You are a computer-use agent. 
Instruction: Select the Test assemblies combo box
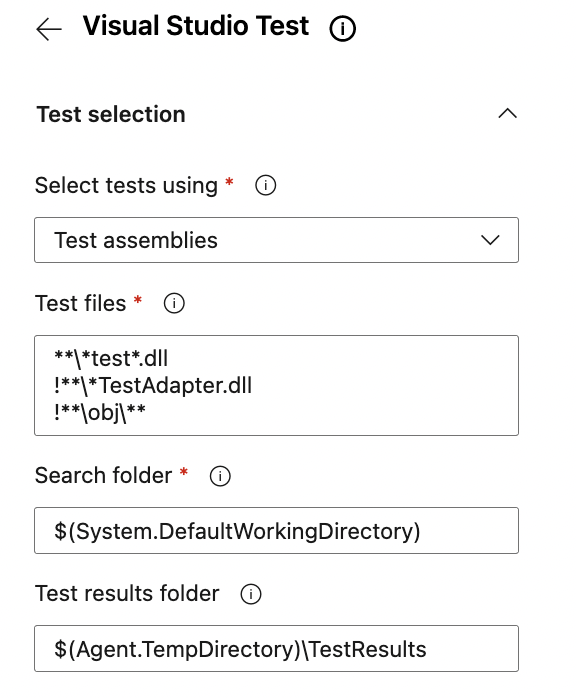(x=276, y=240)
